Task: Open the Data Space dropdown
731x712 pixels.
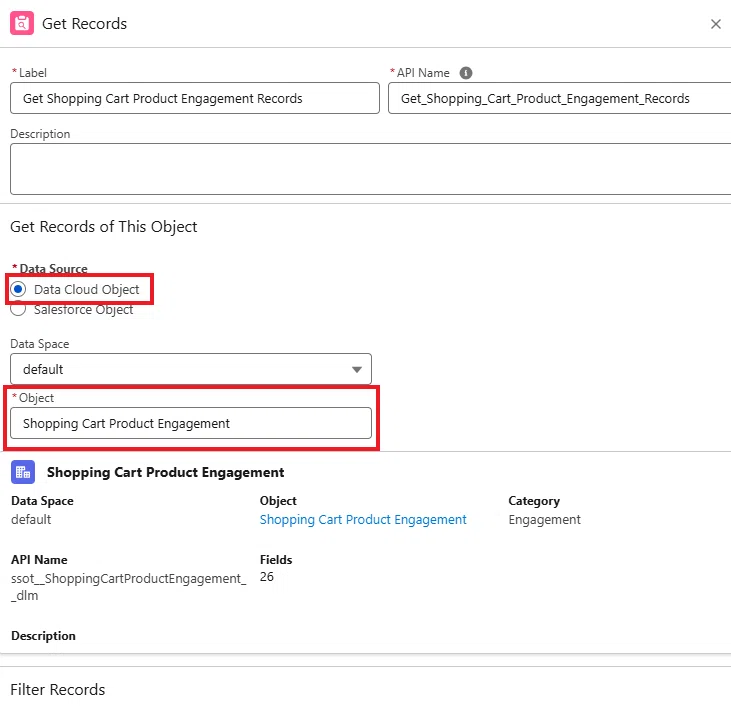Action: click(191, 369)
